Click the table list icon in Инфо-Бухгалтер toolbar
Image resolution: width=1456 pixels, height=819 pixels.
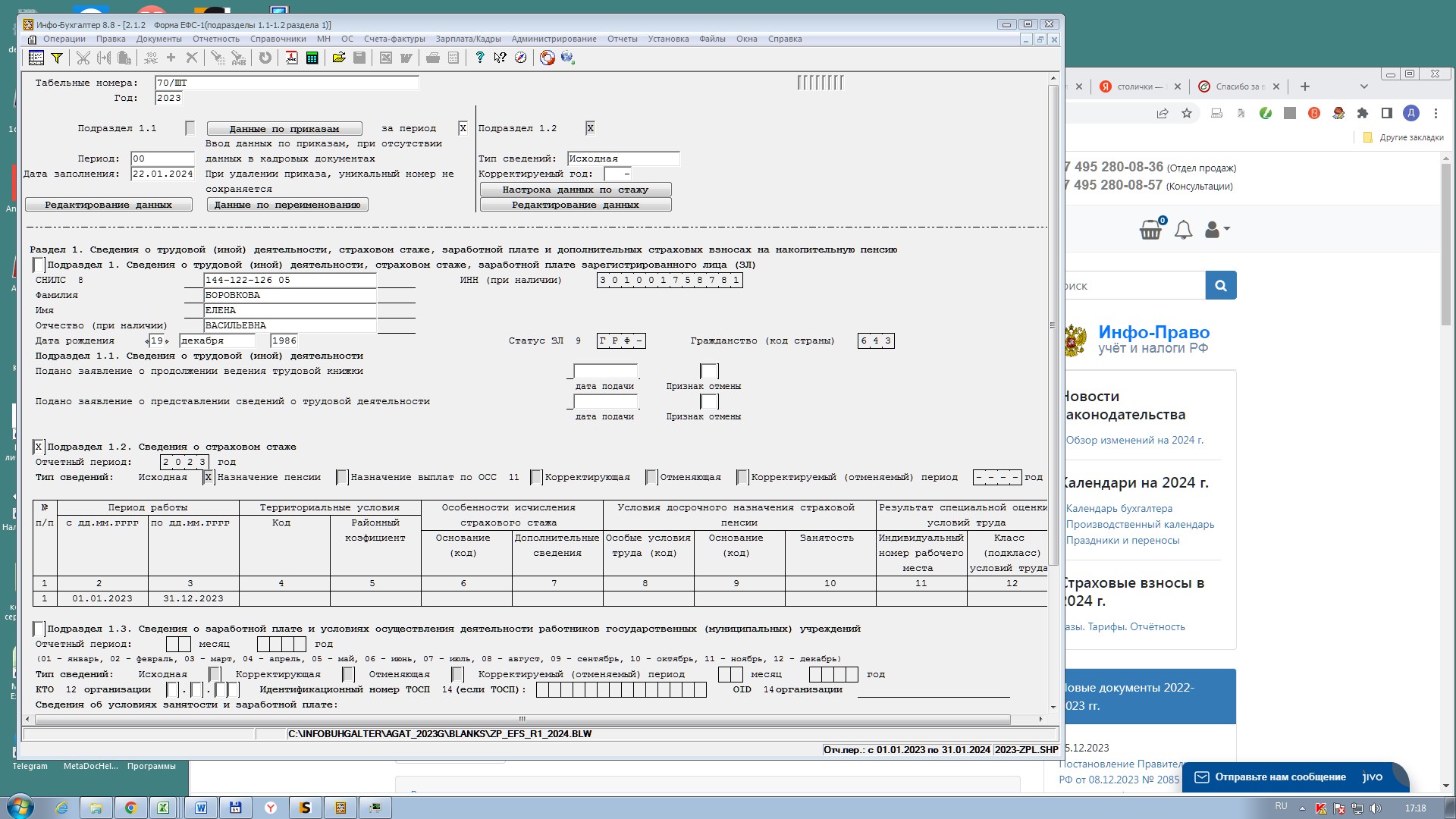pos(36,58)
